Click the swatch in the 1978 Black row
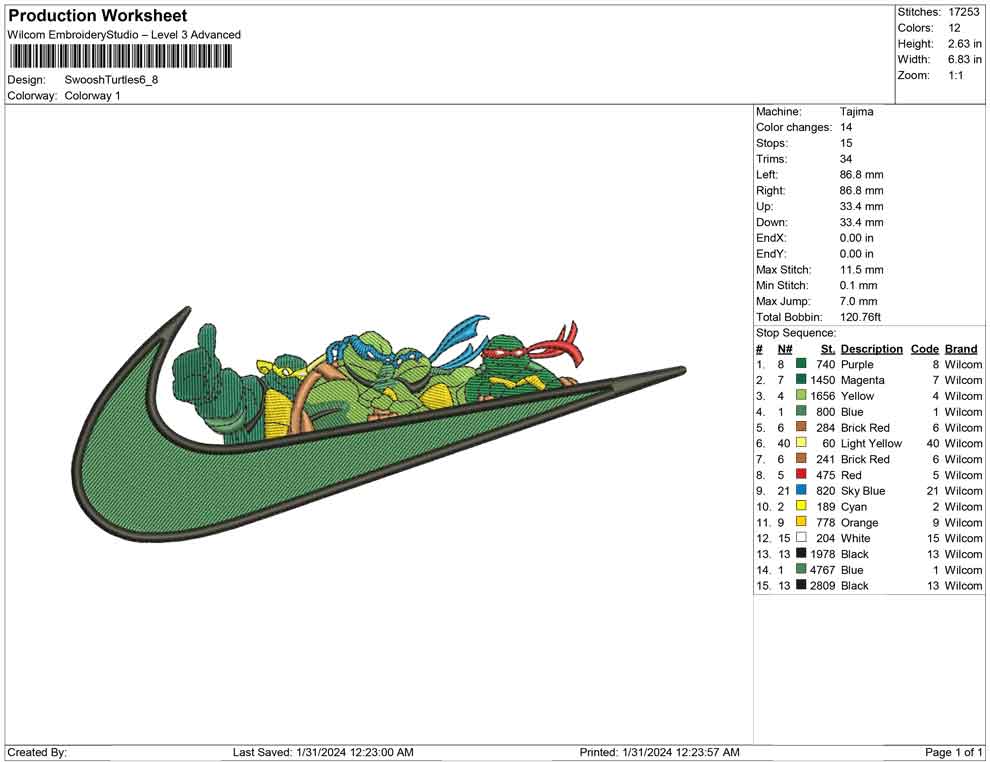The image size is (990, 762). 801,553
